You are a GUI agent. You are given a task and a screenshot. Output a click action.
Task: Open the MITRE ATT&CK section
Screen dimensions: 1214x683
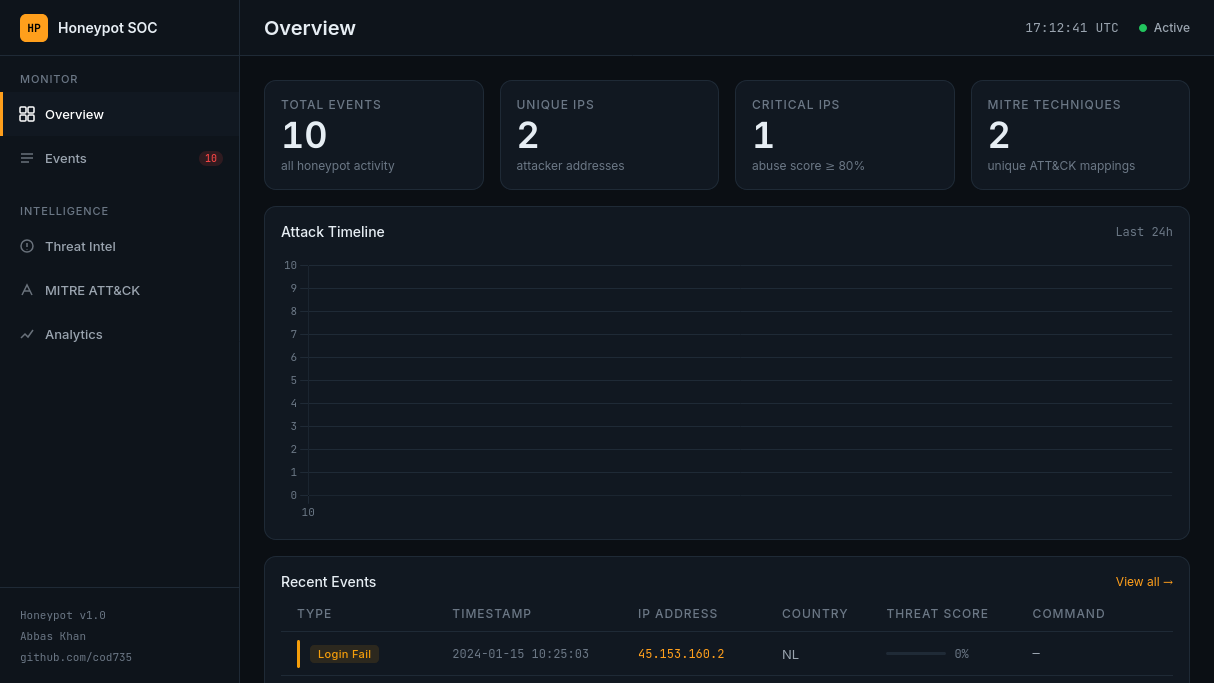point(92,290)
